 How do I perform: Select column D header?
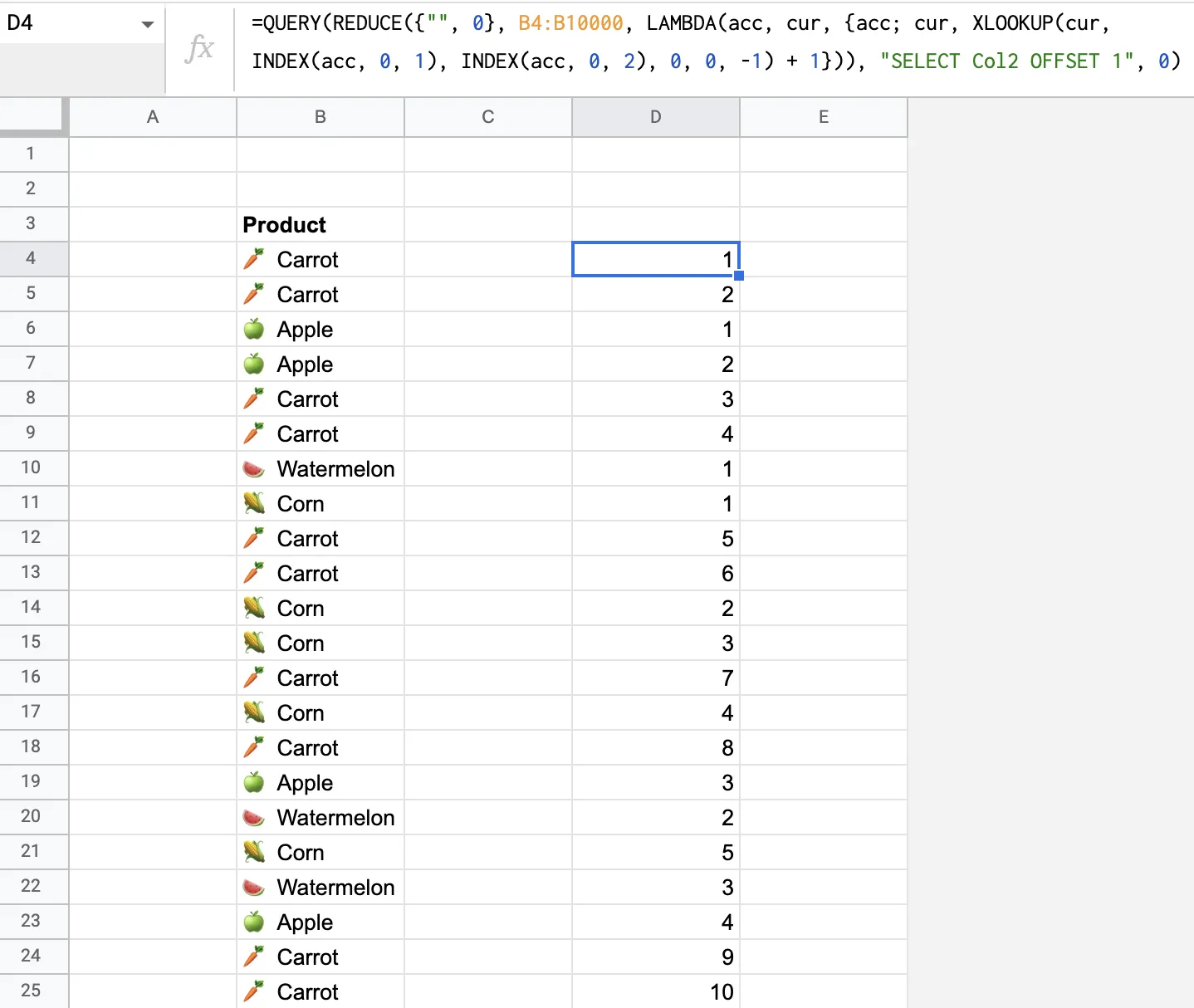[x=656, y=117]
